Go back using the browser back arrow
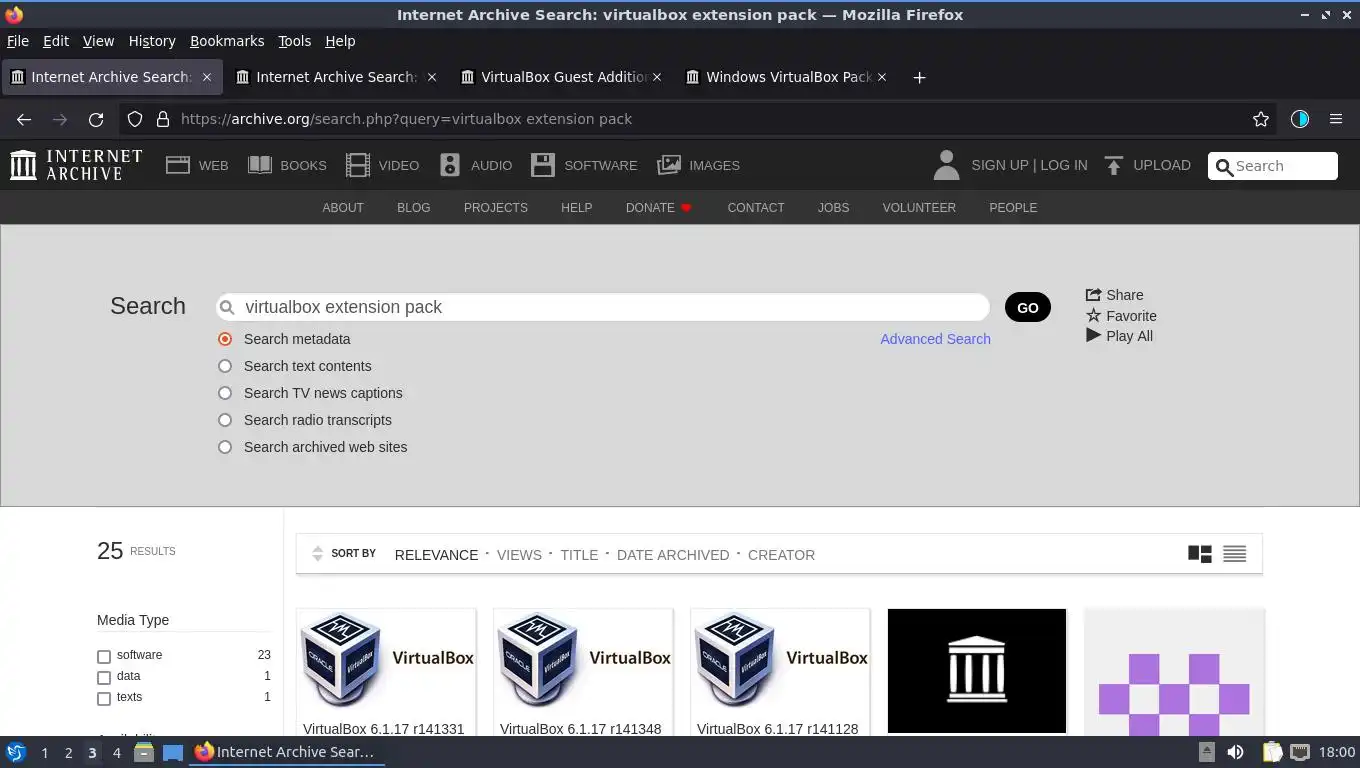The height and width of the screenshot is (768, 1360). (x=24, y=119)
